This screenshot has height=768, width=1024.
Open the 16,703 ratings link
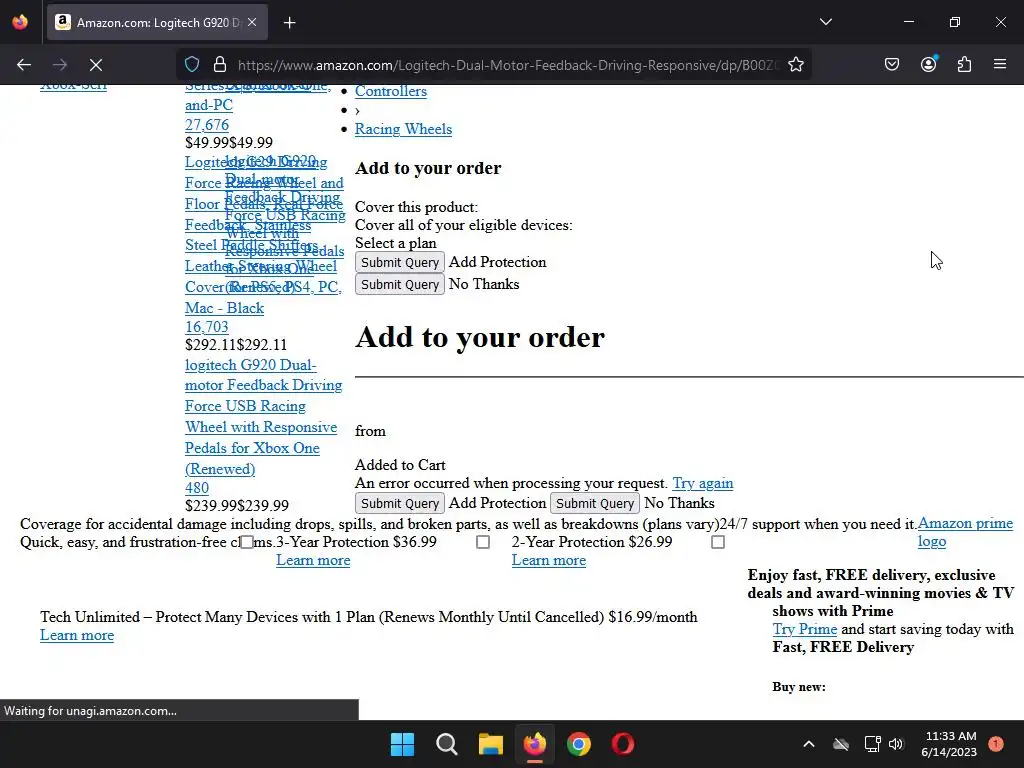pos(206,327)
